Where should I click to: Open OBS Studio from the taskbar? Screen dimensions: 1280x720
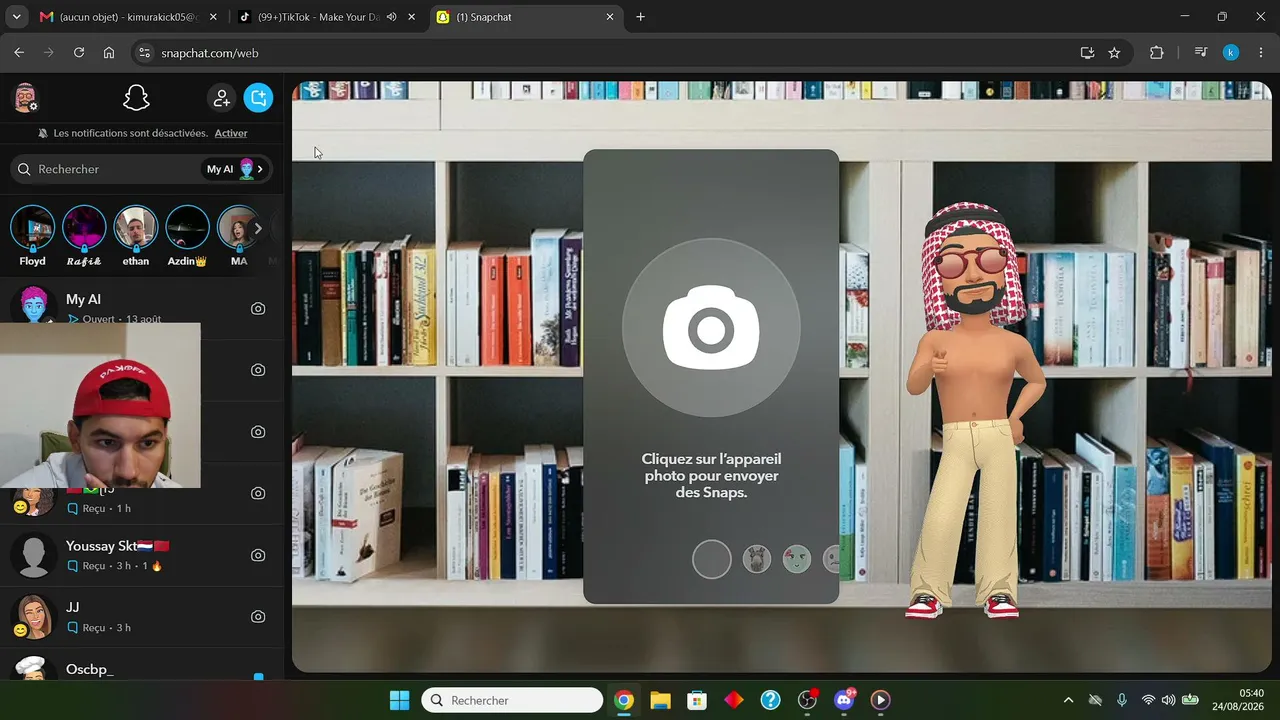(x=807, y=700)
